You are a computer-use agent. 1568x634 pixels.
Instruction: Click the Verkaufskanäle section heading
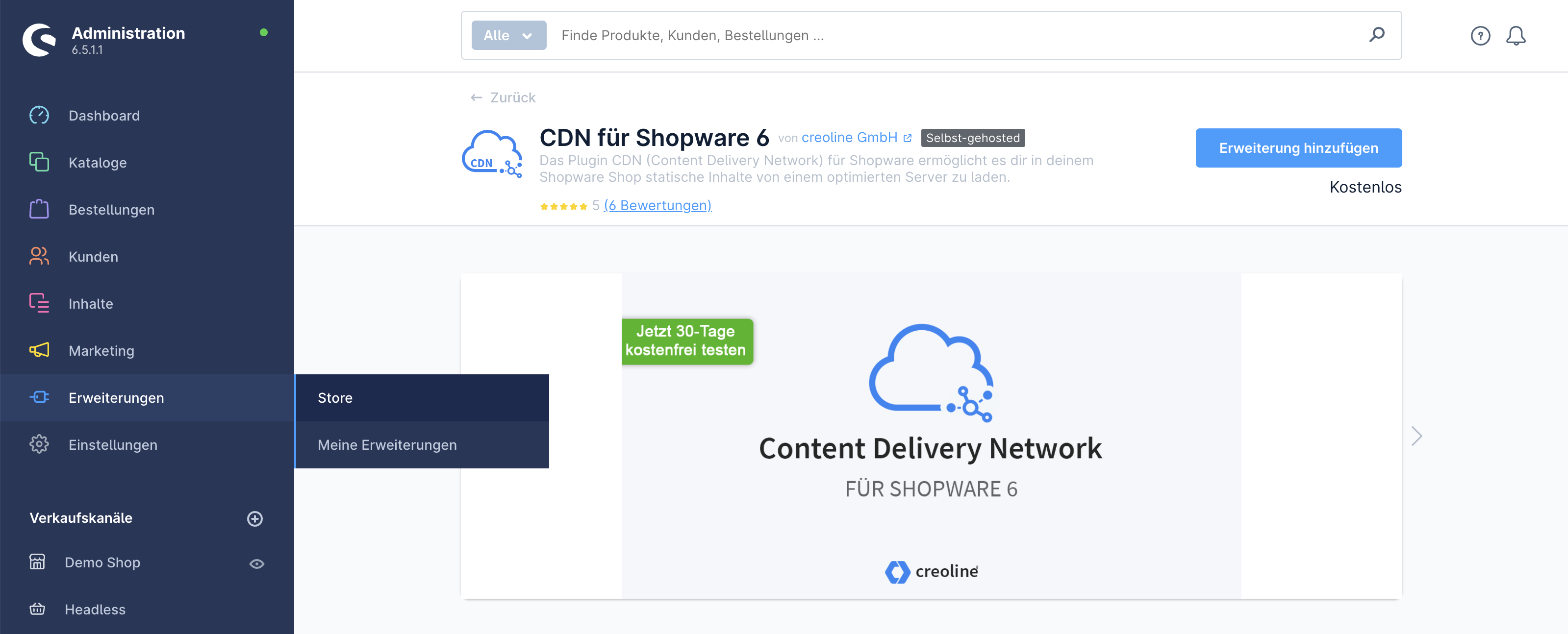click(80, 518)
